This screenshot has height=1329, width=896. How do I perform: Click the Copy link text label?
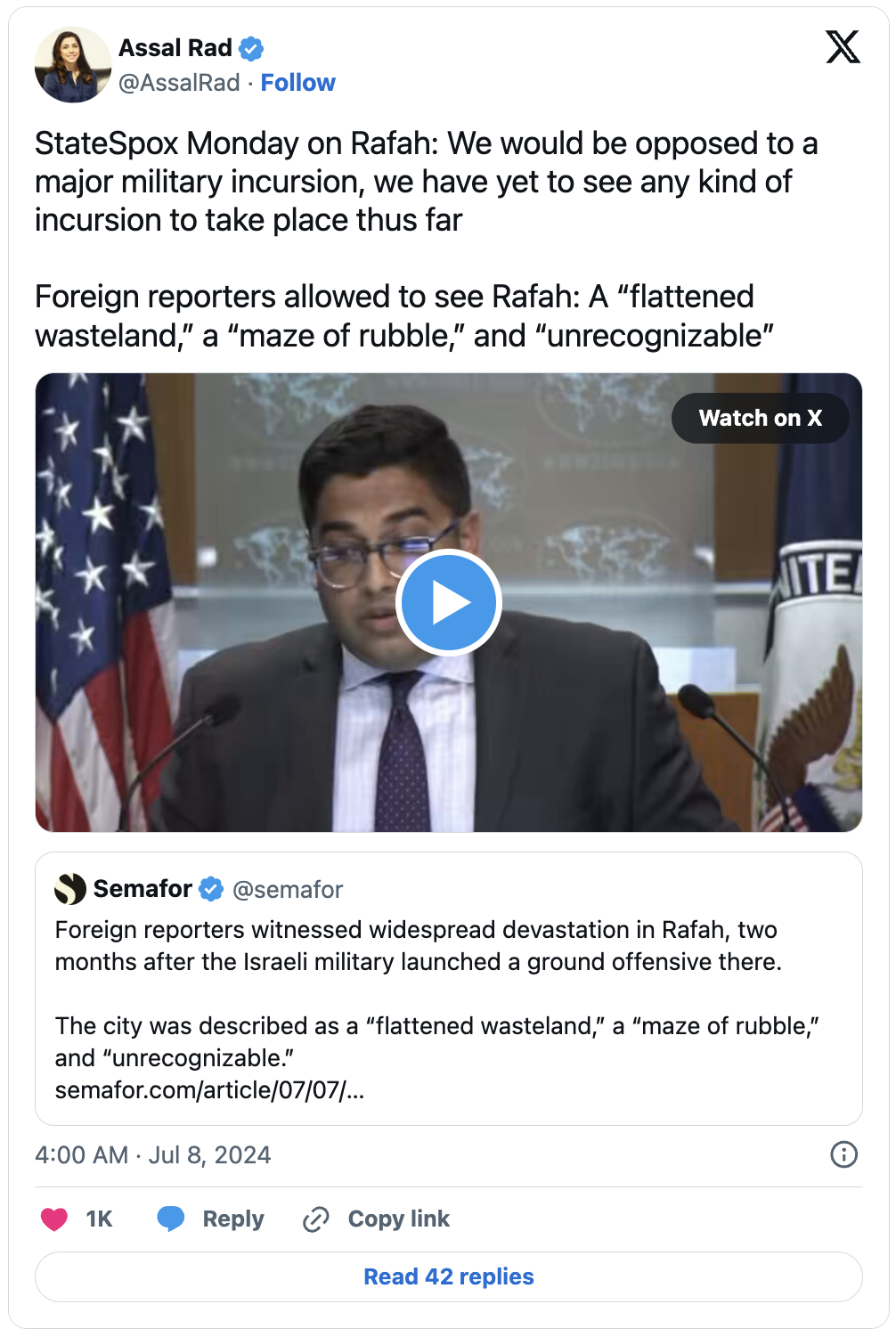398,1219
